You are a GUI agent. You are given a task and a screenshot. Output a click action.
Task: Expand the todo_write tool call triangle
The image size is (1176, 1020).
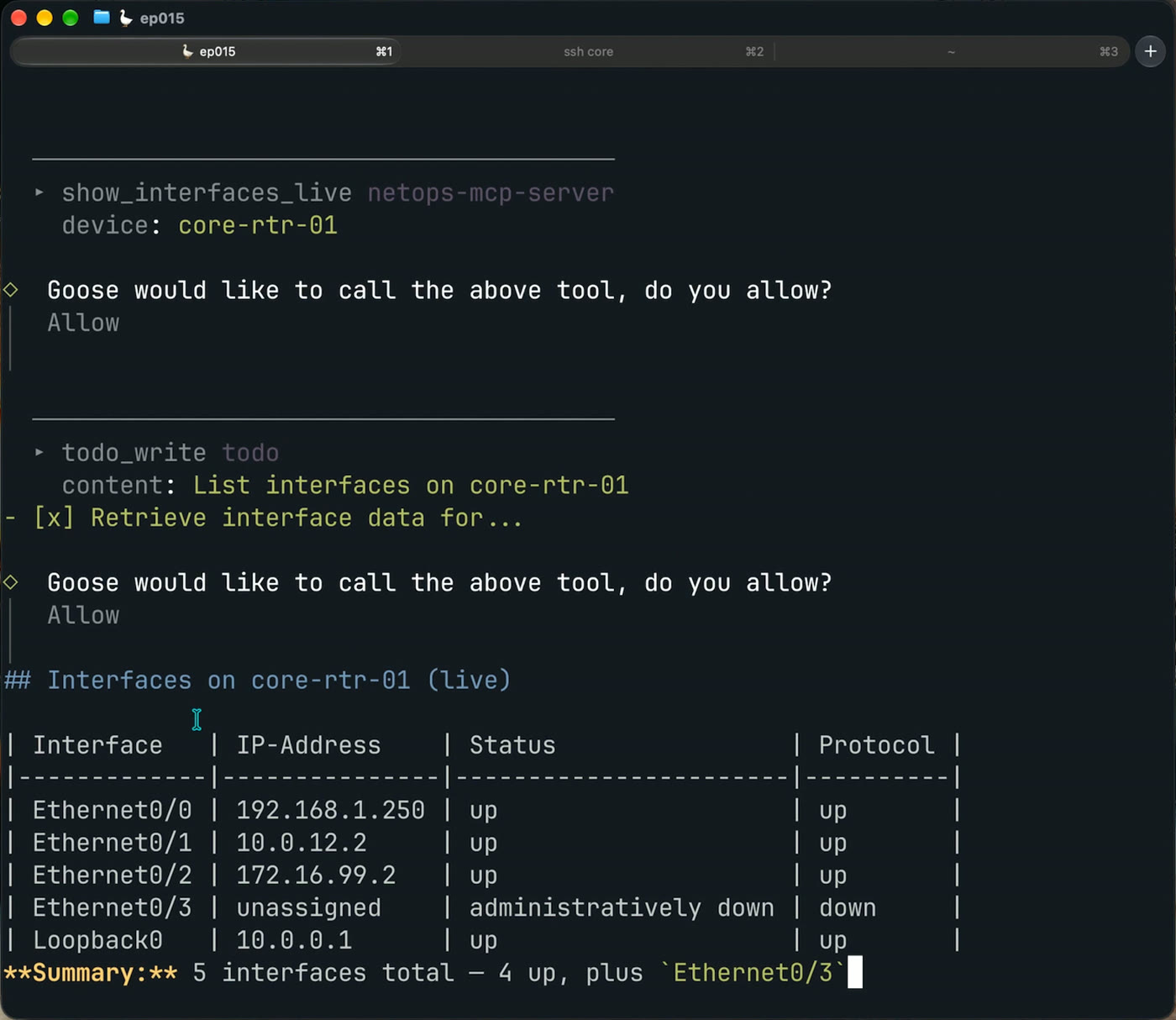pyautogui.click(x=39, y=452)
